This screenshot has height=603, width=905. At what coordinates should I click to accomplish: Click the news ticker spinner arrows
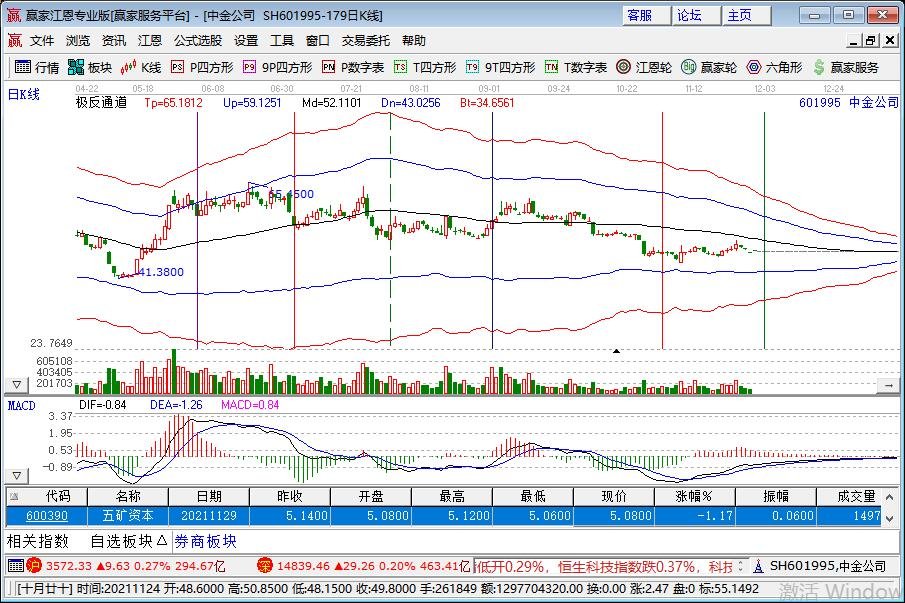coord(741,567)
